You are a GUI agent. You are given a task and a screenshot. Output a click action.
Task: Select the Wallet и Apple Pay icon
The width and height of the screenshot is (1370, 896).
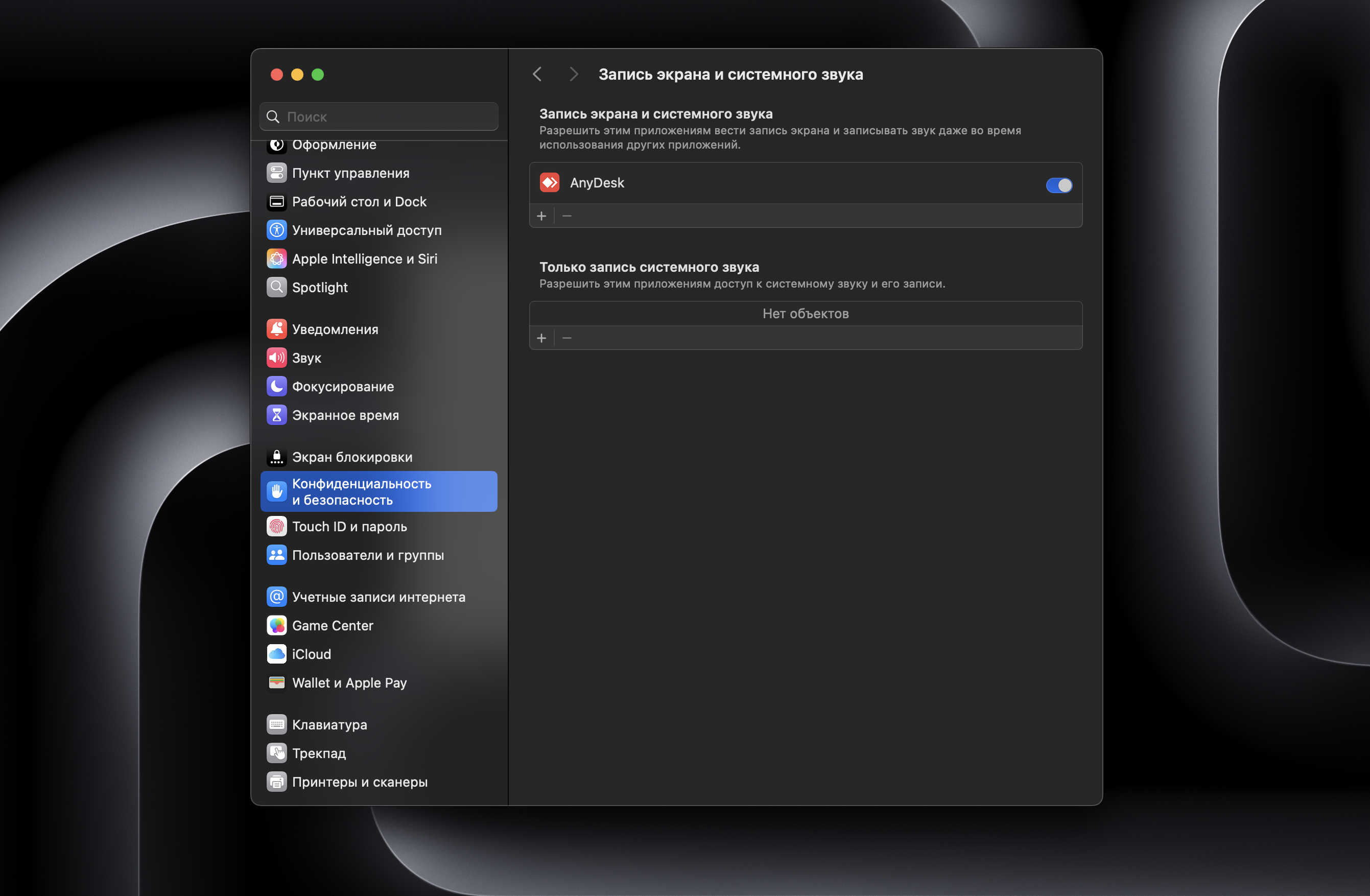coord(276,682)
